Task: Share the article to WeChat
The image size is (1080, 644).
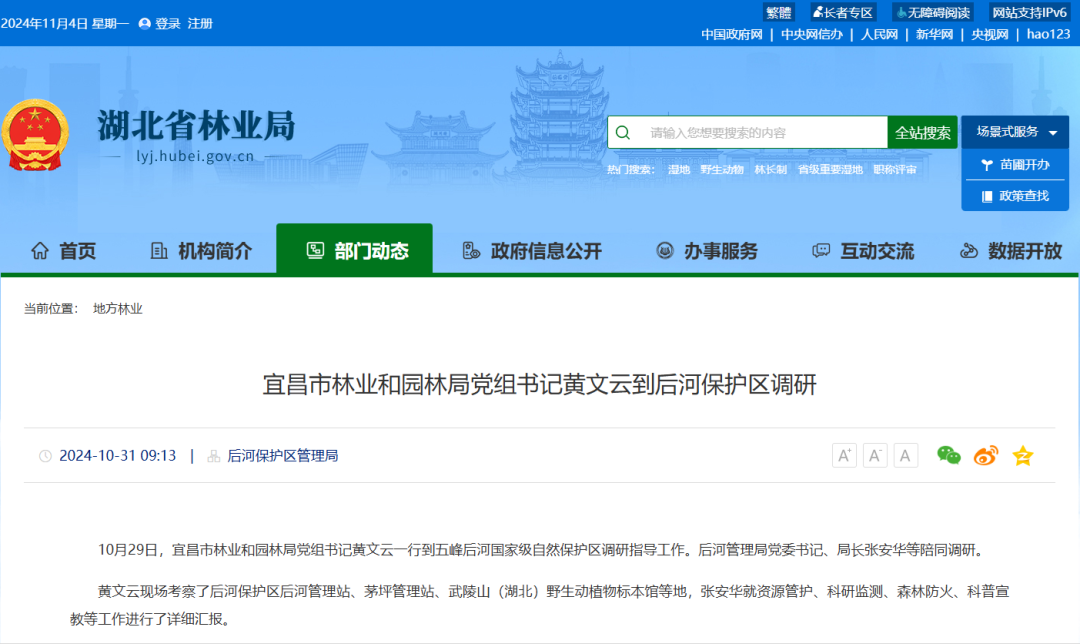Action: pyautogui.click(x=947, y=455)
